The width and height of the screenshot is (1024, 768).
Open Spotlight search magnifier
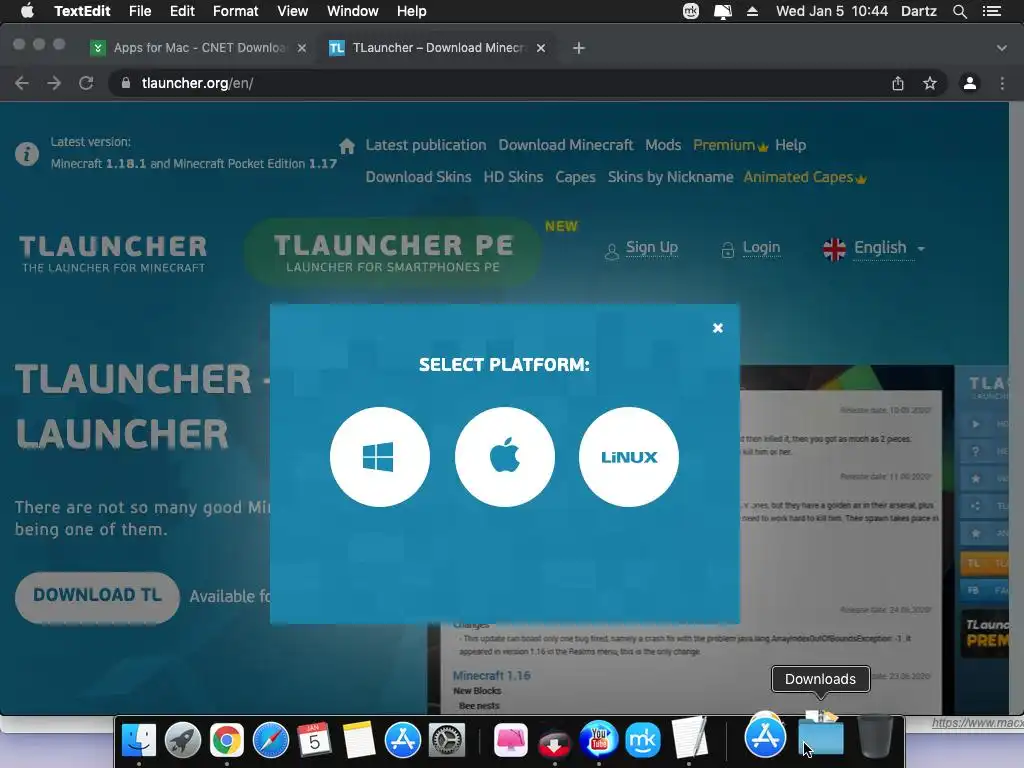point(959,11)
